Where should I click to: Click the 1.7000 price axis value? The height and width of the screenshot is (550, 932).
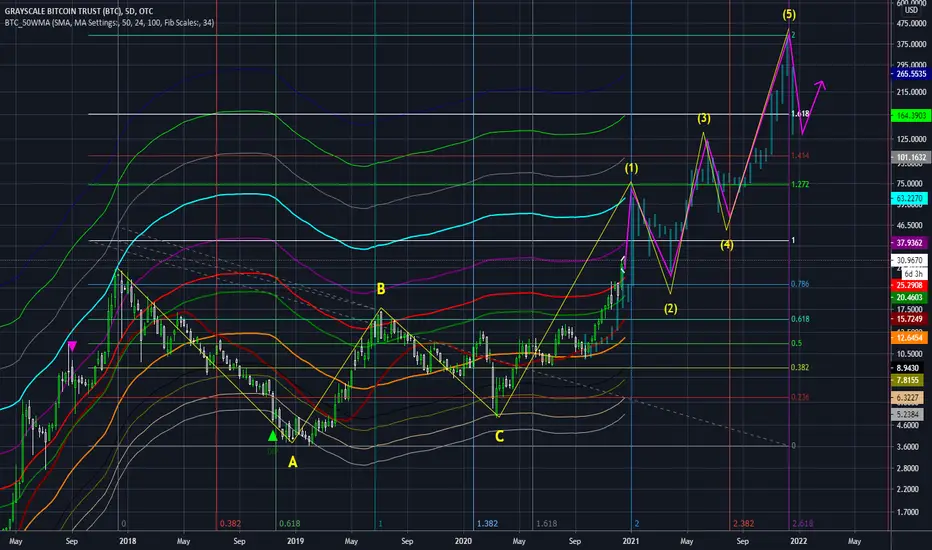(x=909, y=512)
